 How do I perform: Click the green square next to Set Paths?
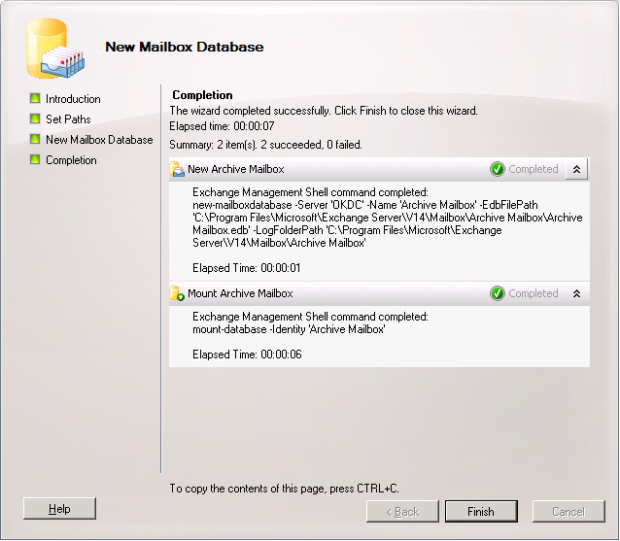(35, 118)
